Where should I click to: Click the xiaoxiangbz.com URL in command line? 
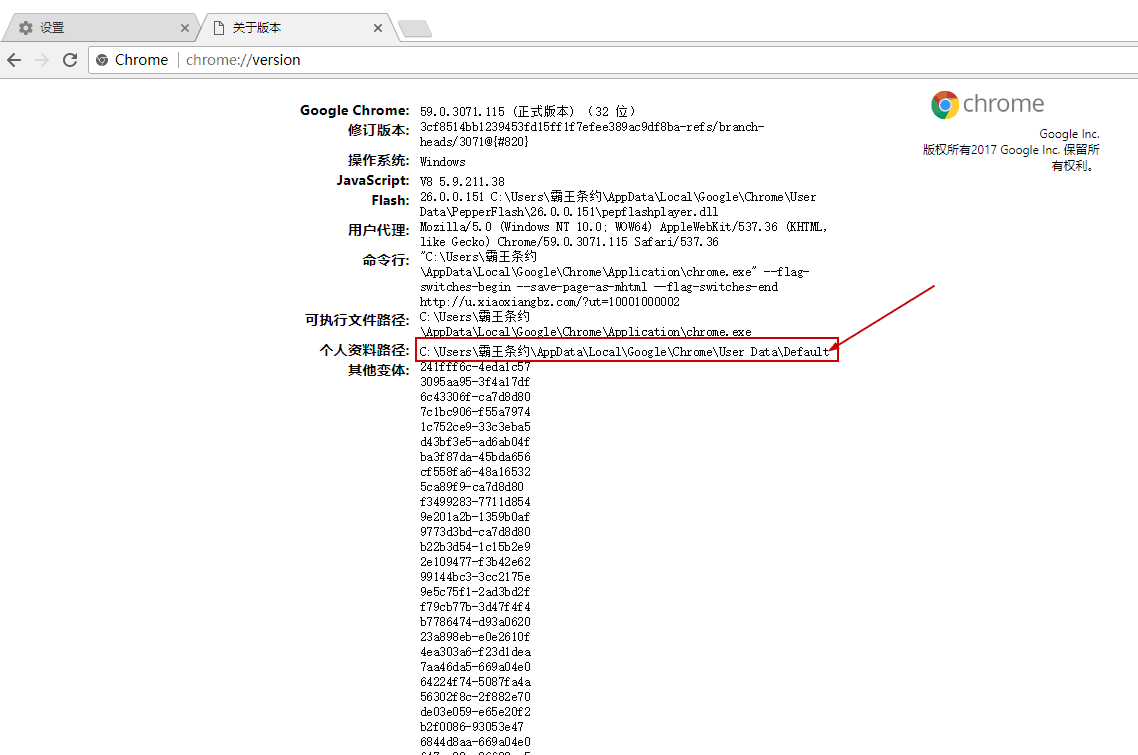(549, 302)
